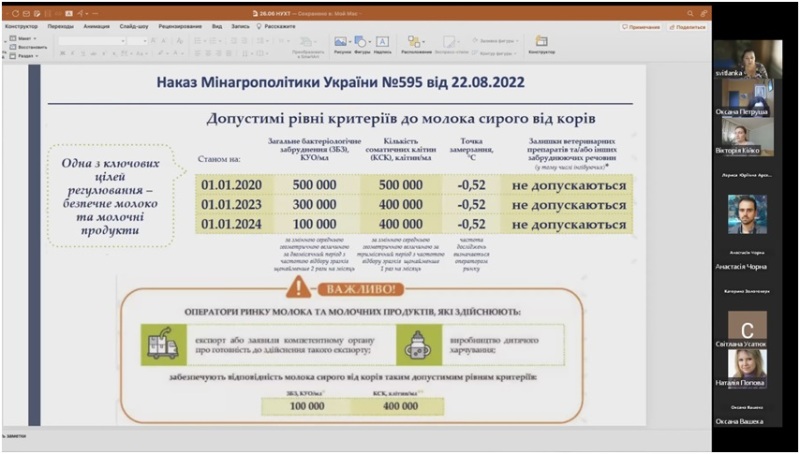Expand the Фигуры dropdown arrow
The image size is (800, 454).
click(x=370, y=42)
